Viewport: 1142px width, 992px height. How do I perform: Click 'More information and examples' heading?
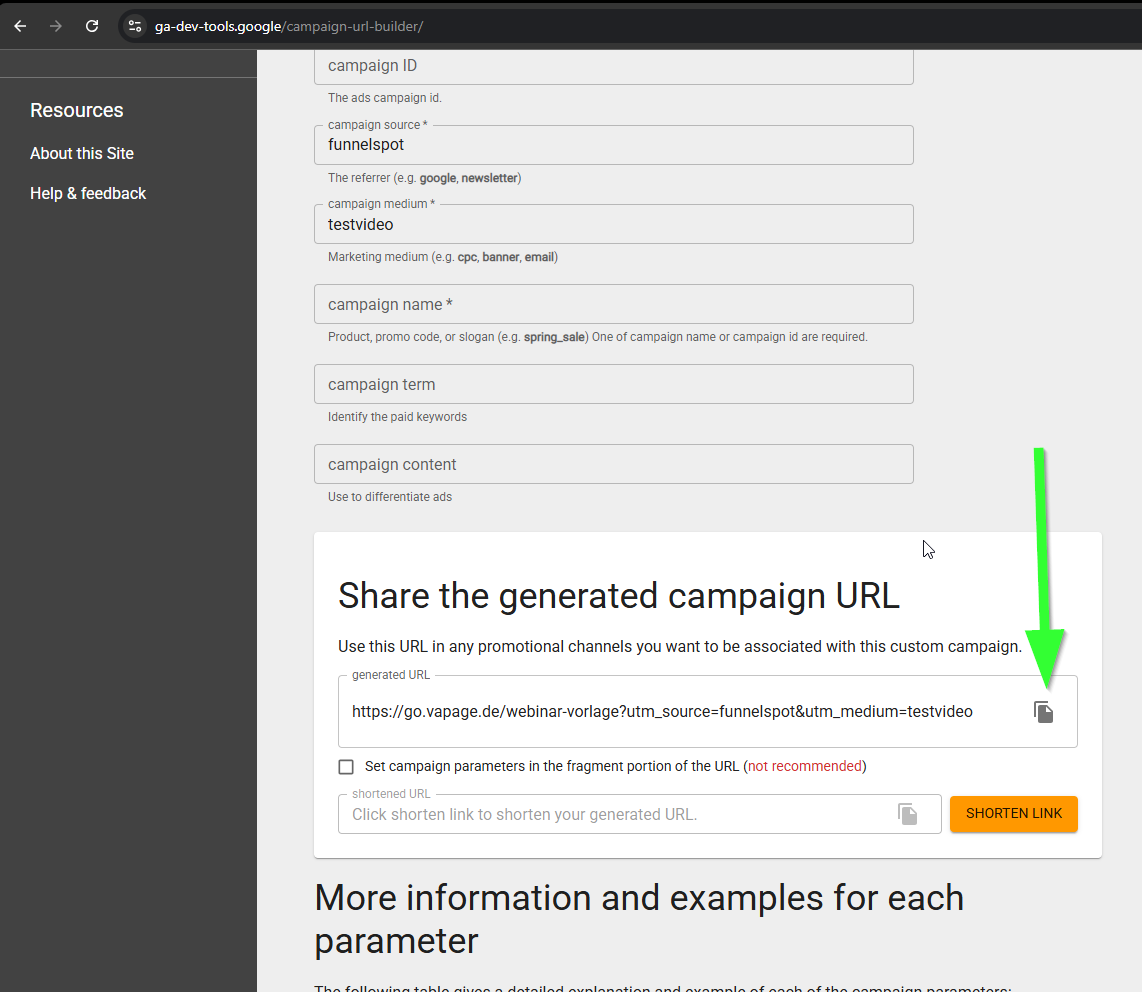(639, 919)
